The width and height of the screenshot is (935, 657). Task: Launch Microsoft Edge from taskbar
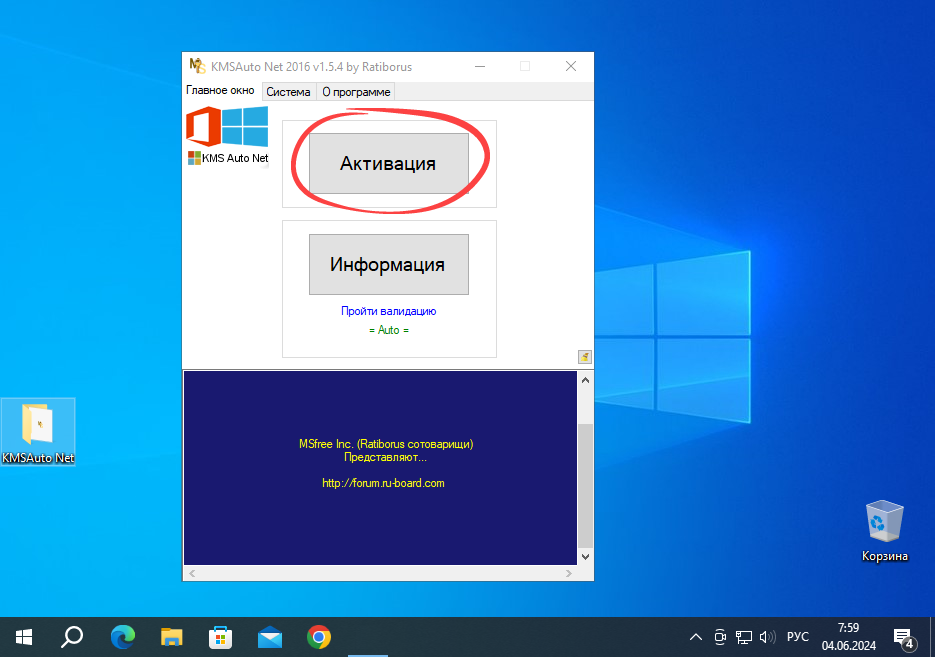tap(123, 637)
